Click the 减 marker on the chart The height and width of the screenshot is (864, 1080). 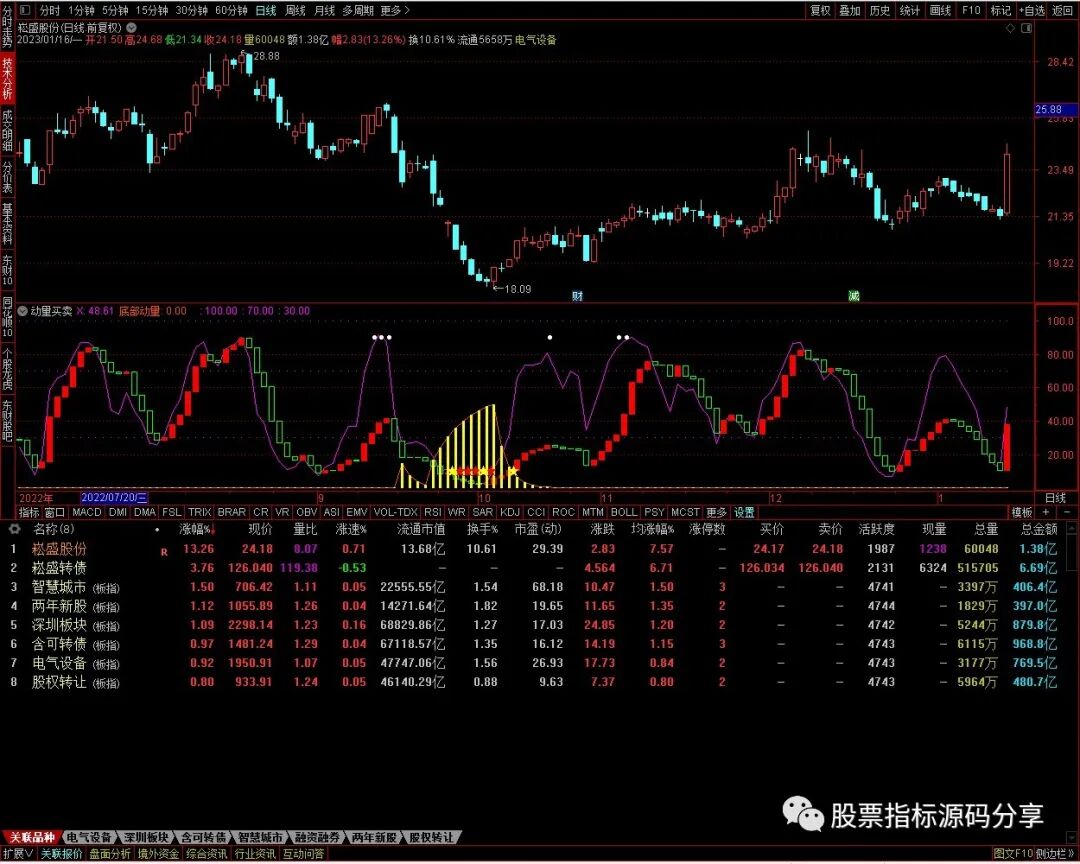point(853,296)
